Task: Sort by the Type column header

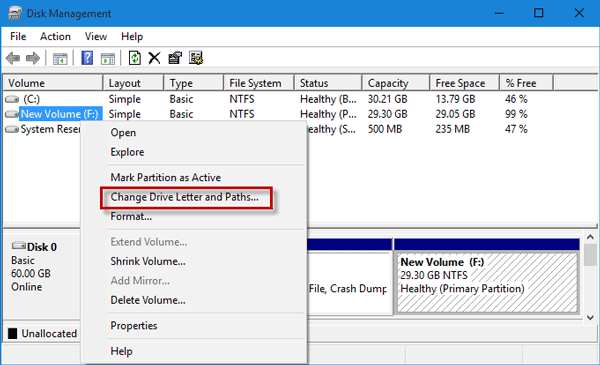Action: pyautogui.click(x=194, y=83)
